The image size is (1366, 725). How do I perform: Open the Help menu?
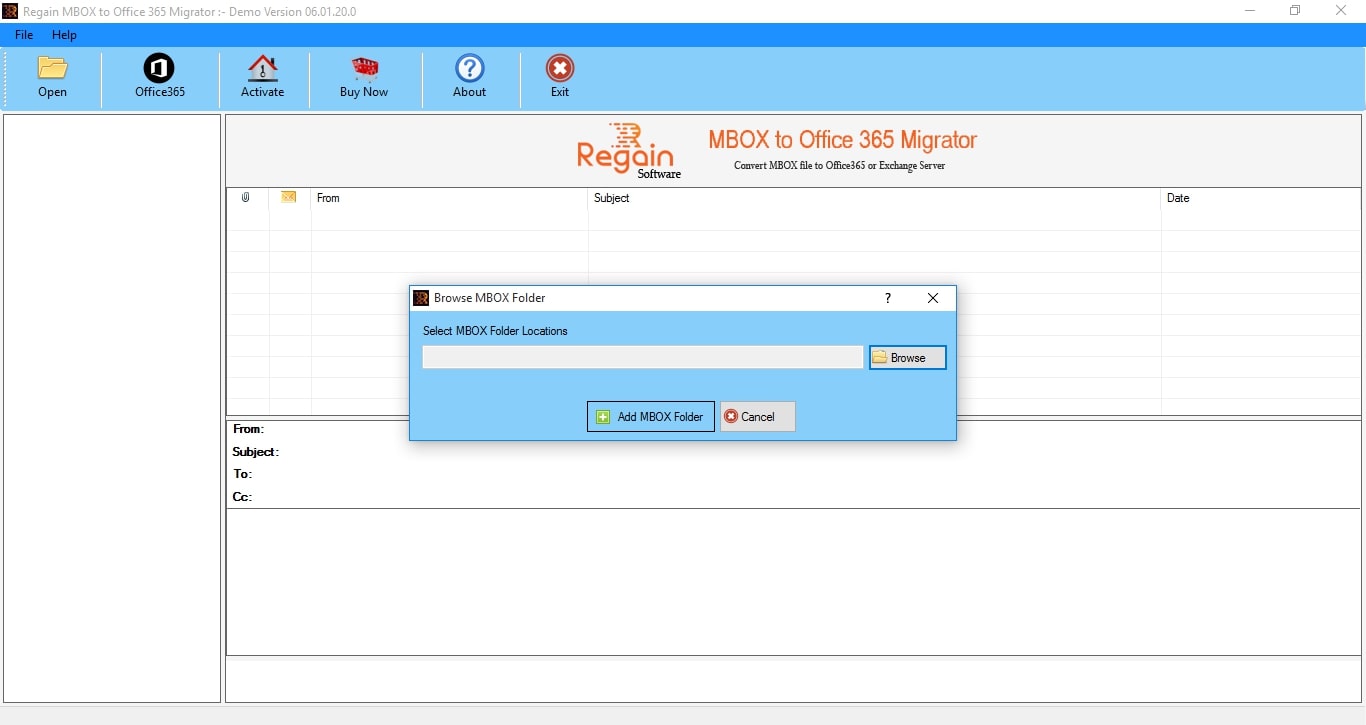(x=64, y=34)
